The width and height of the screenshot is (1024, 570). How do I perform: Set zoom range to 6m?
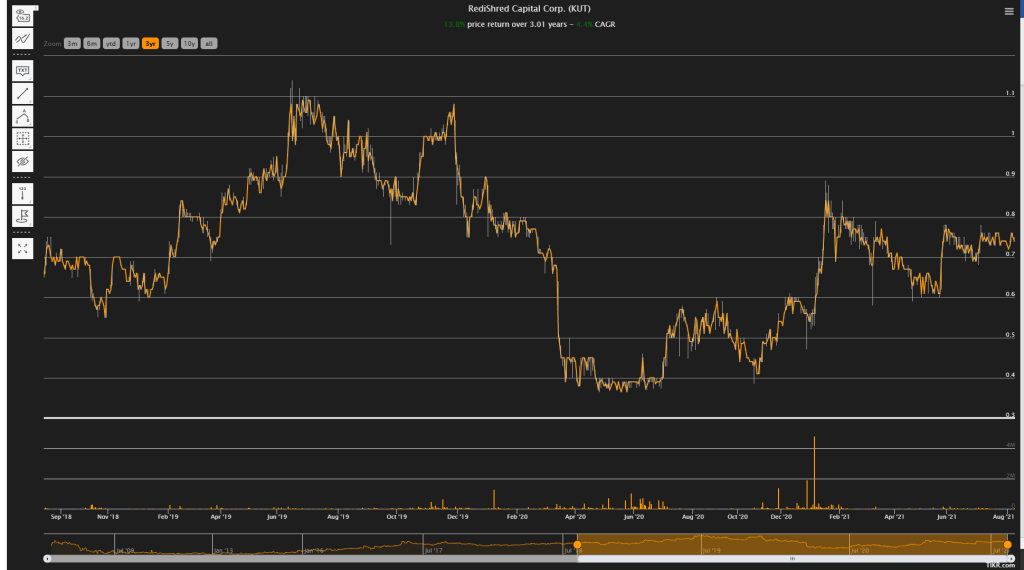[91, 44]
